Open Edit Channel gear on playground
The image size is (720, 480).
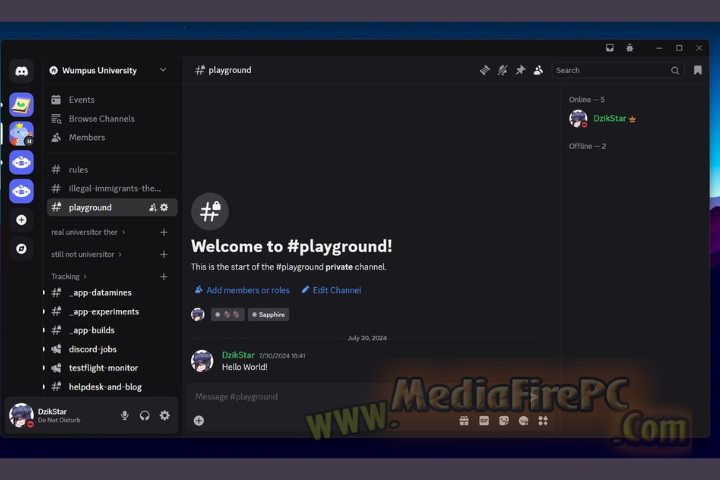(164, 208)
